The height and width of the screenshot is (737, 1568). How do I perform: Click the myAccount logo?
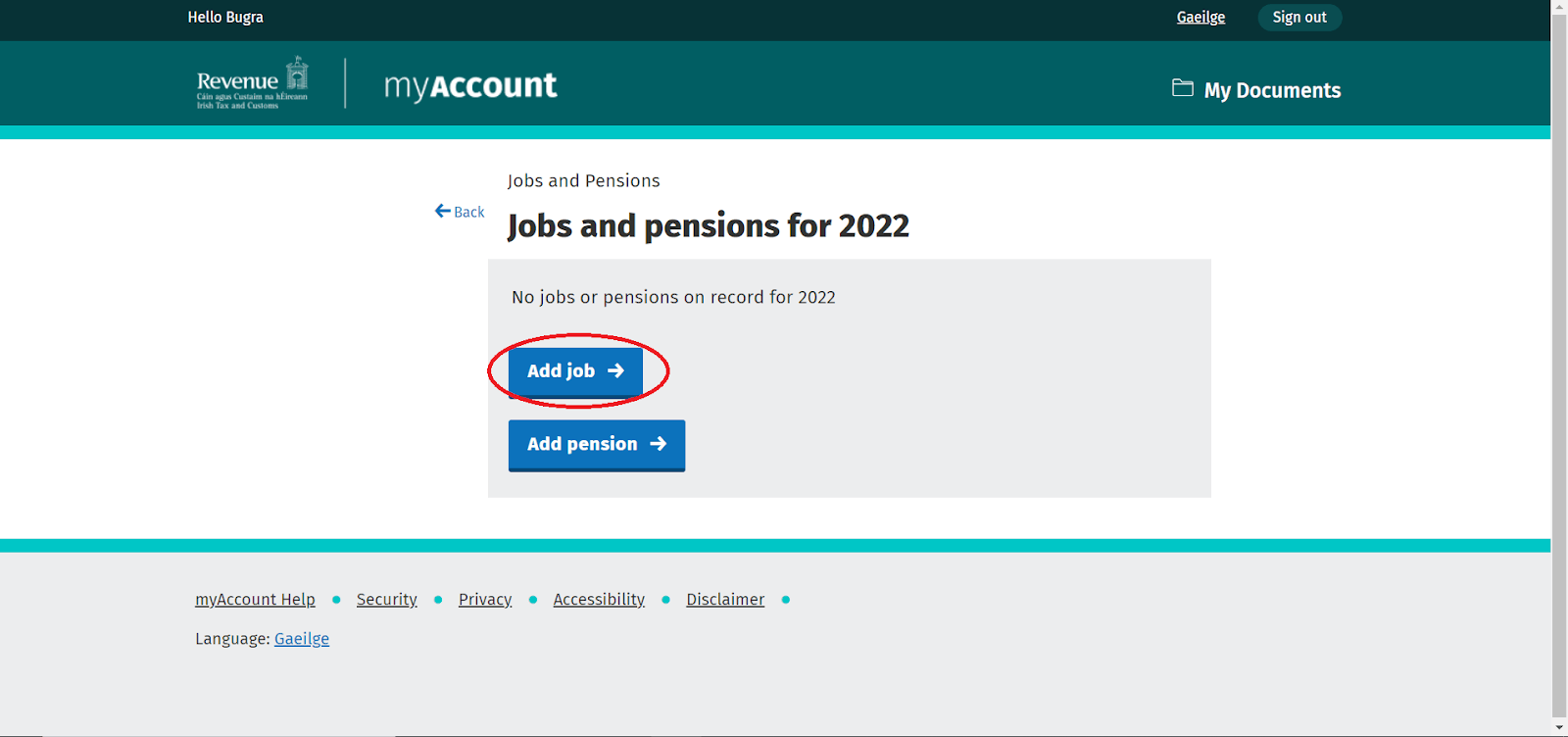click(470, 86)
